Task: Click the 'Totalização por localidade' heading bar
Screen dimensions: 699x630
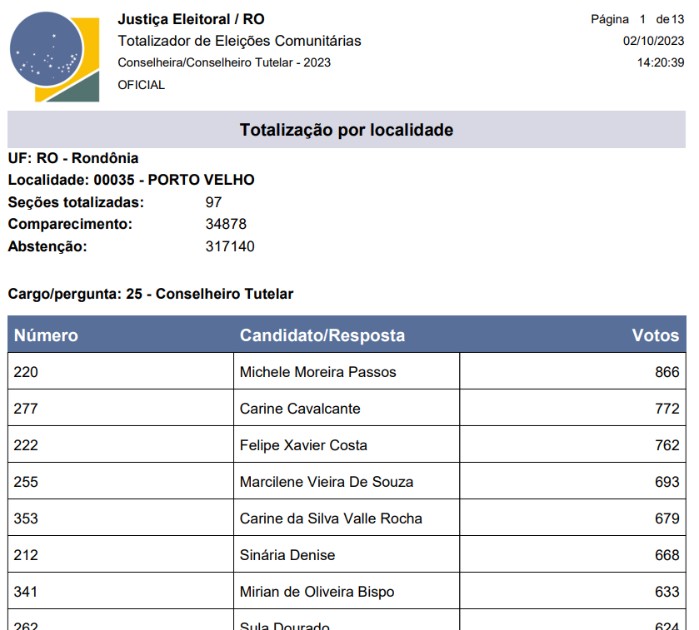Action: pyautogui.click(x=346, y=130)
